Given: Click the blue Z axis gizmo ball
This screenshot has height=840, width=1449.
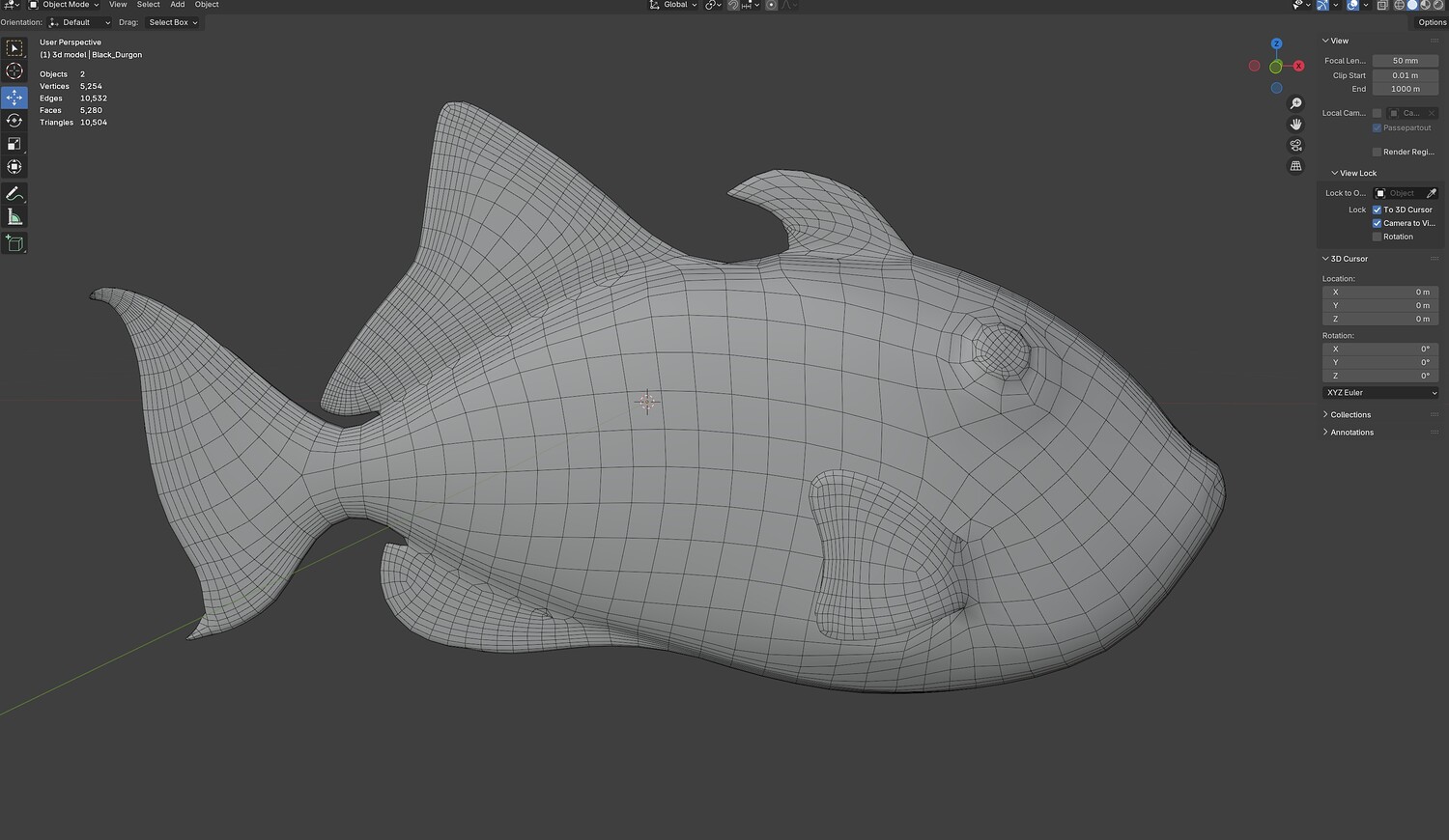Looking at the screenshot, I should tap(1276, 44).
